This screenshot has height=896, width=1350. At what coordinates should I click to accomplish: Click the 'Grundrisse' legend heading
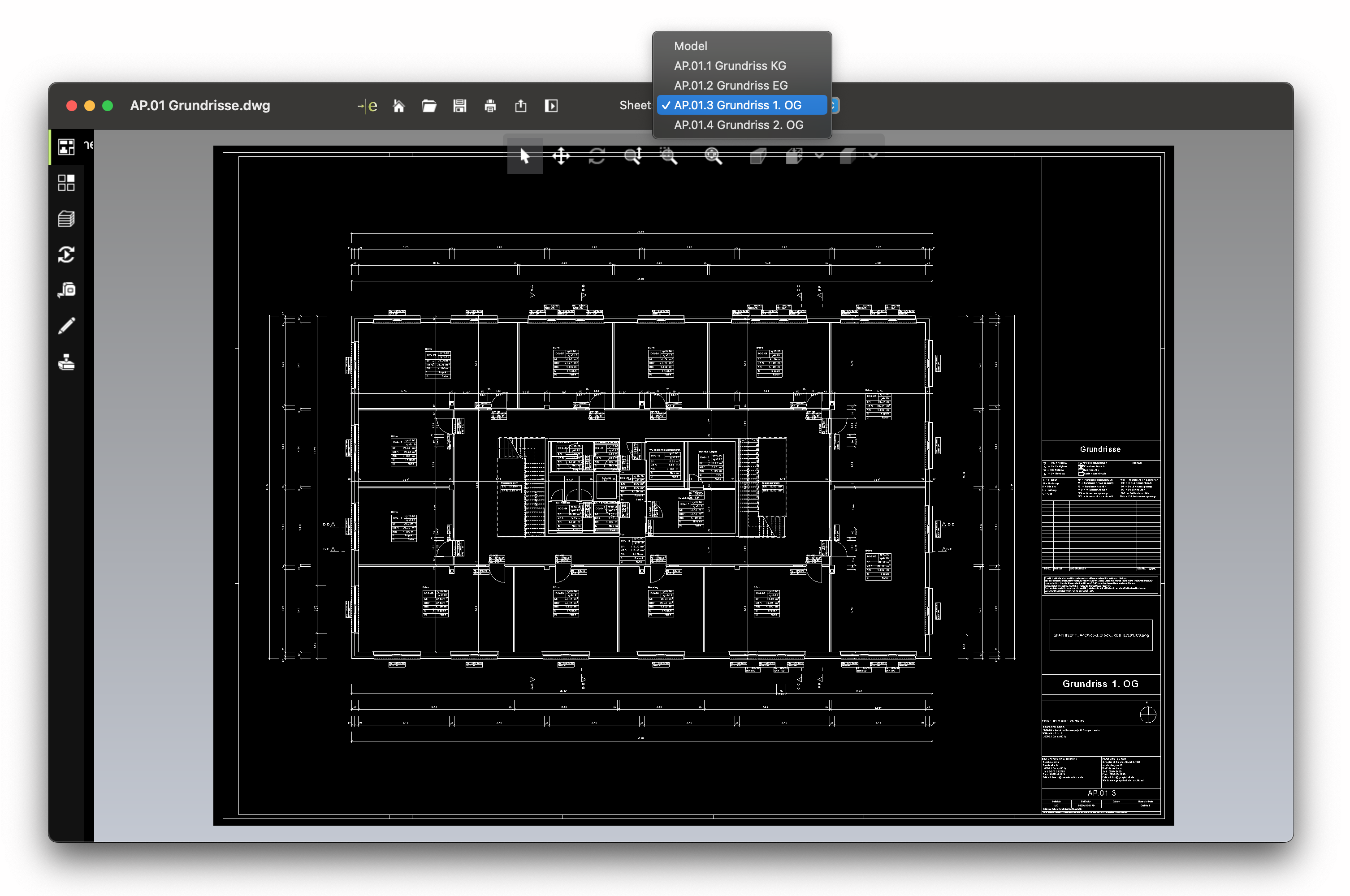1099,450
